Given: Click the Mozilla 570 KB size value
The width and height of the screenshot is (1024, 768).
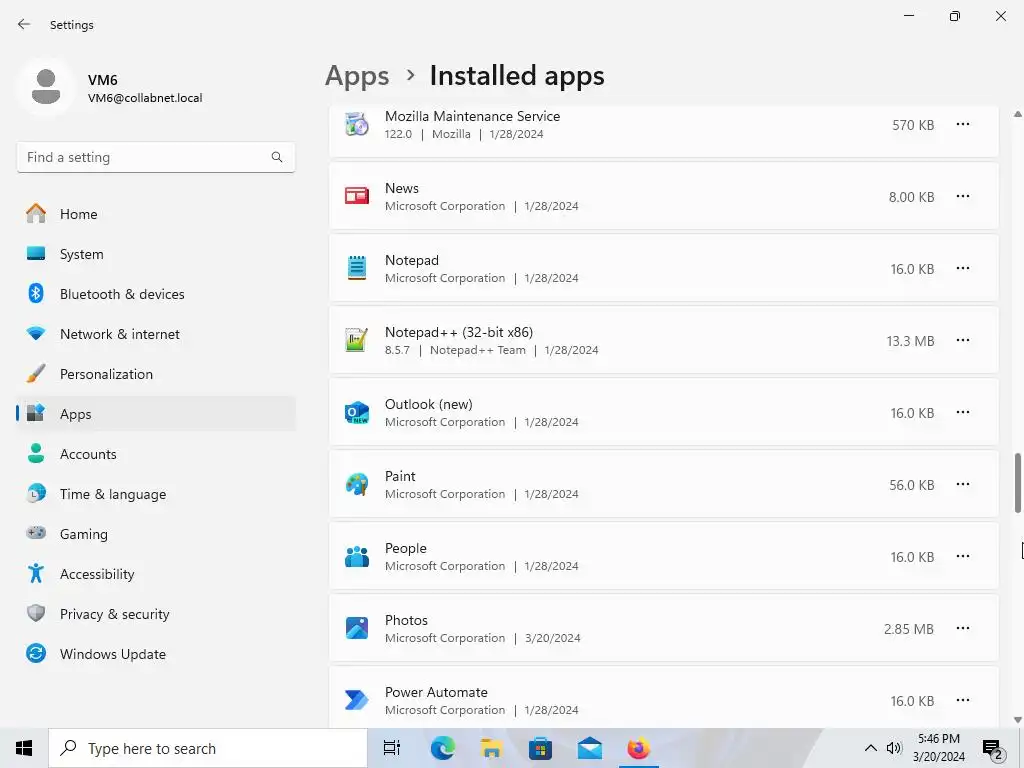Looking at the screenshot, I should 913,125.
